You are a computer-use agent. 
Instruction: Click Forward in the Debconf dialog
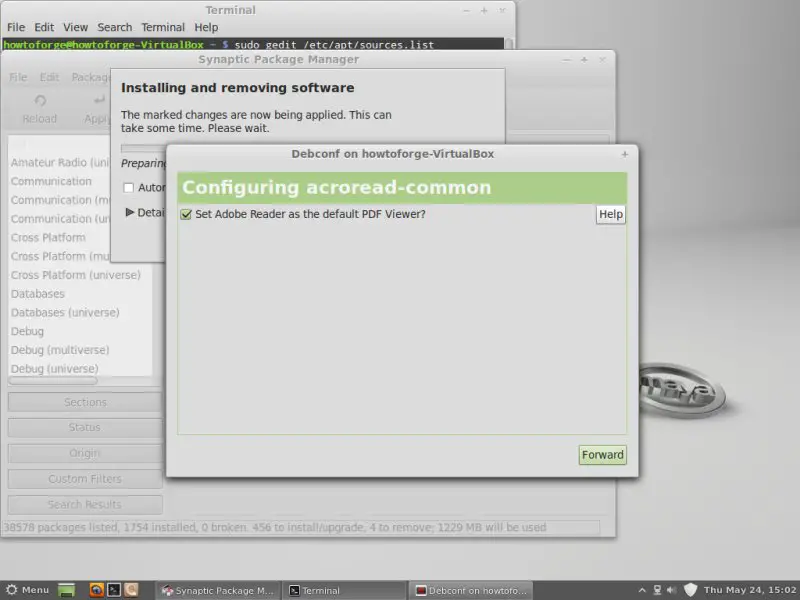[x=603, y=455]
